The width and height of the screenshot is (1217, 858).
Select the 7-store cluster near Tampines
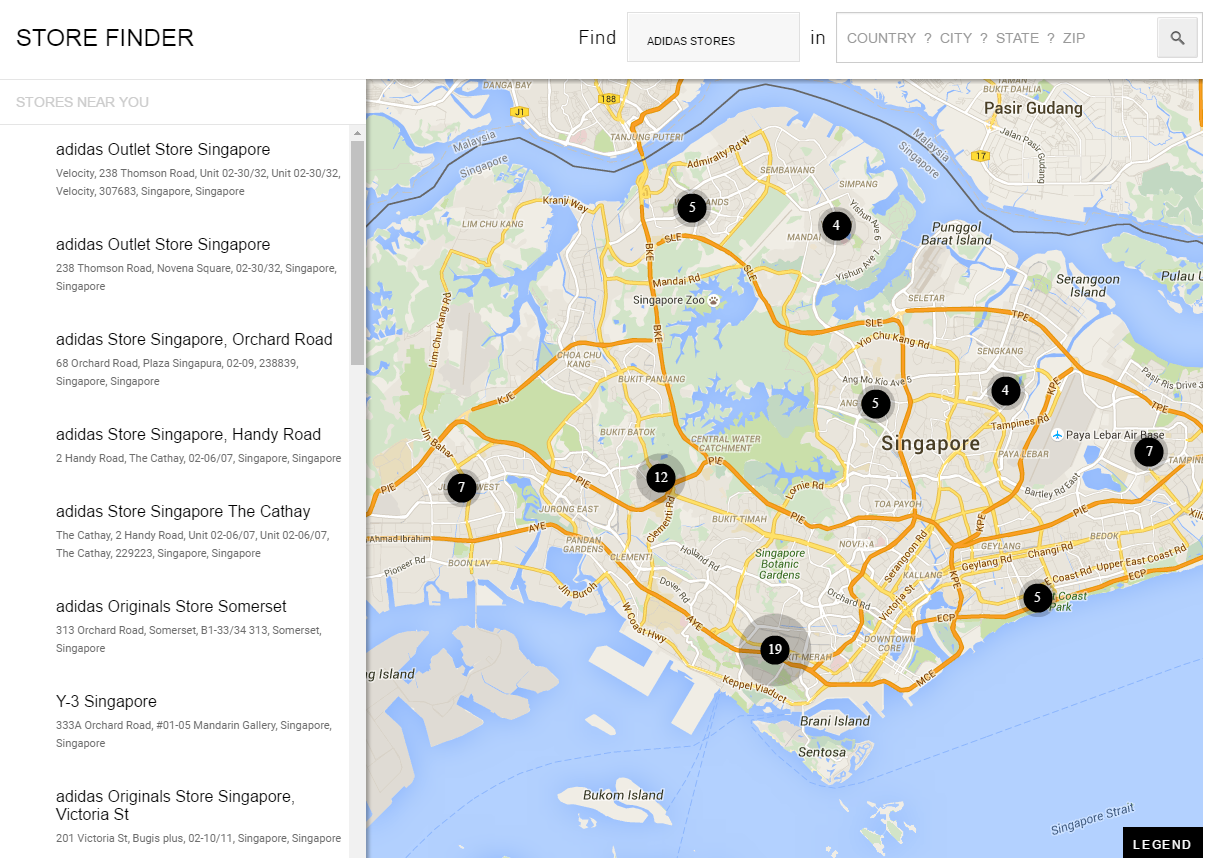(x=1149, y=452)
